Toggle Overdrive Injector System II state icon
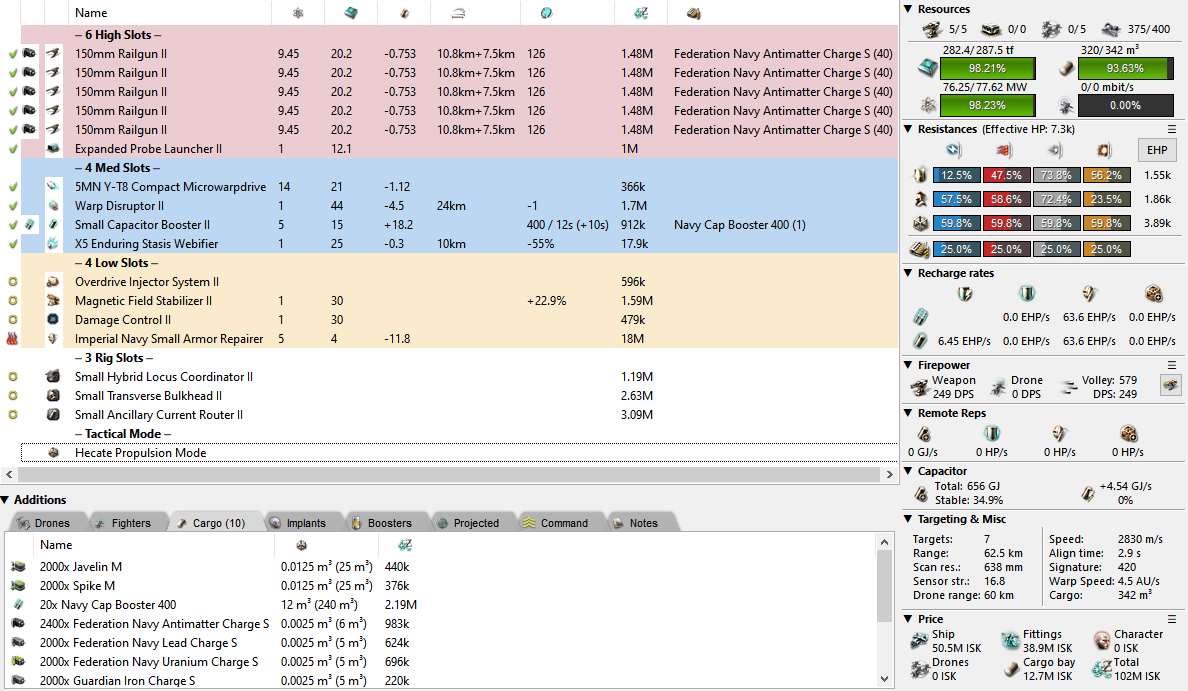The image size is (1188, 691). pyautogui.click(x=12, y=282)
